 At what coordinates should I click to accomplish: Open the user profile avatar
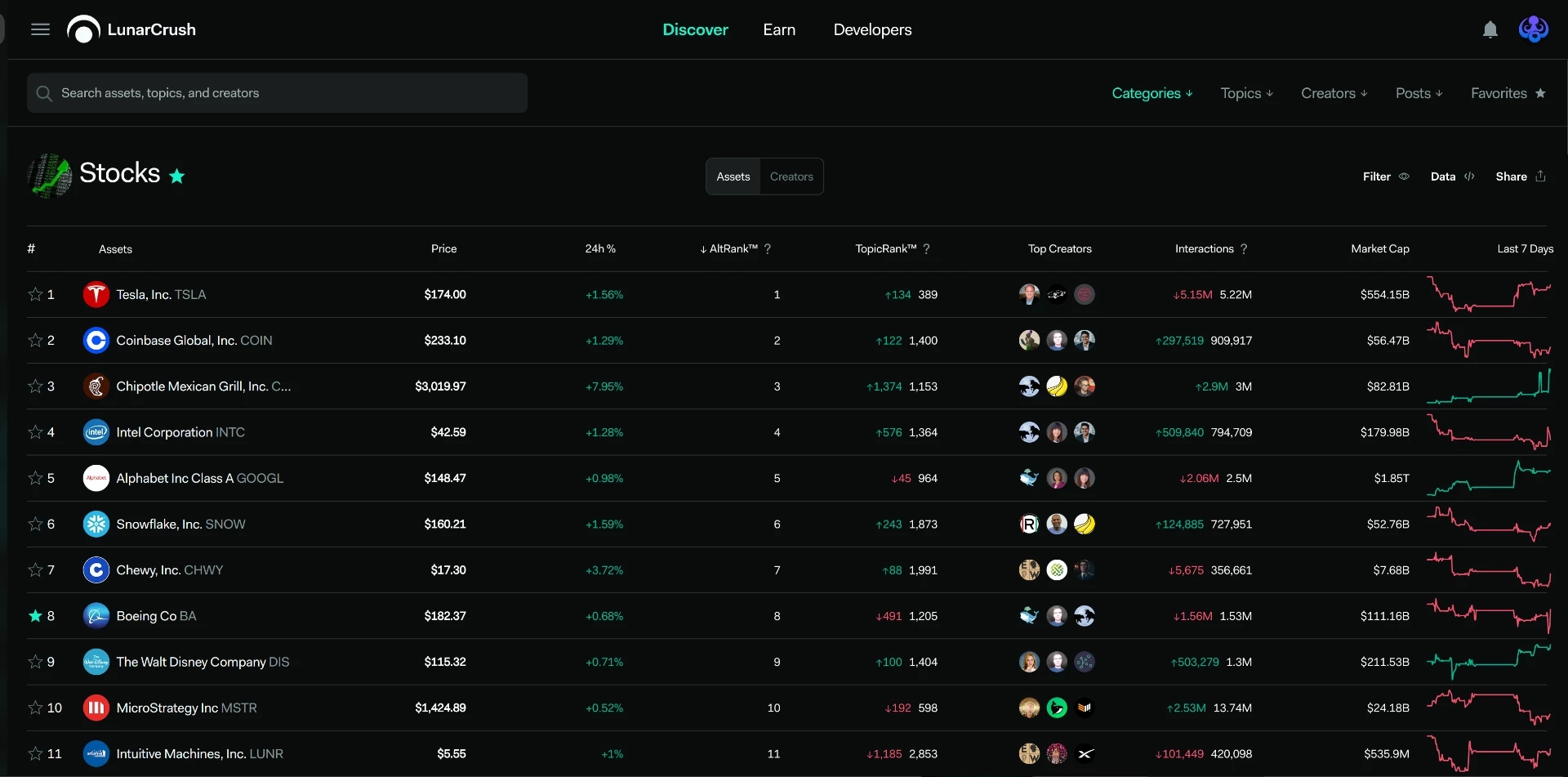[x=1533, y=29]
